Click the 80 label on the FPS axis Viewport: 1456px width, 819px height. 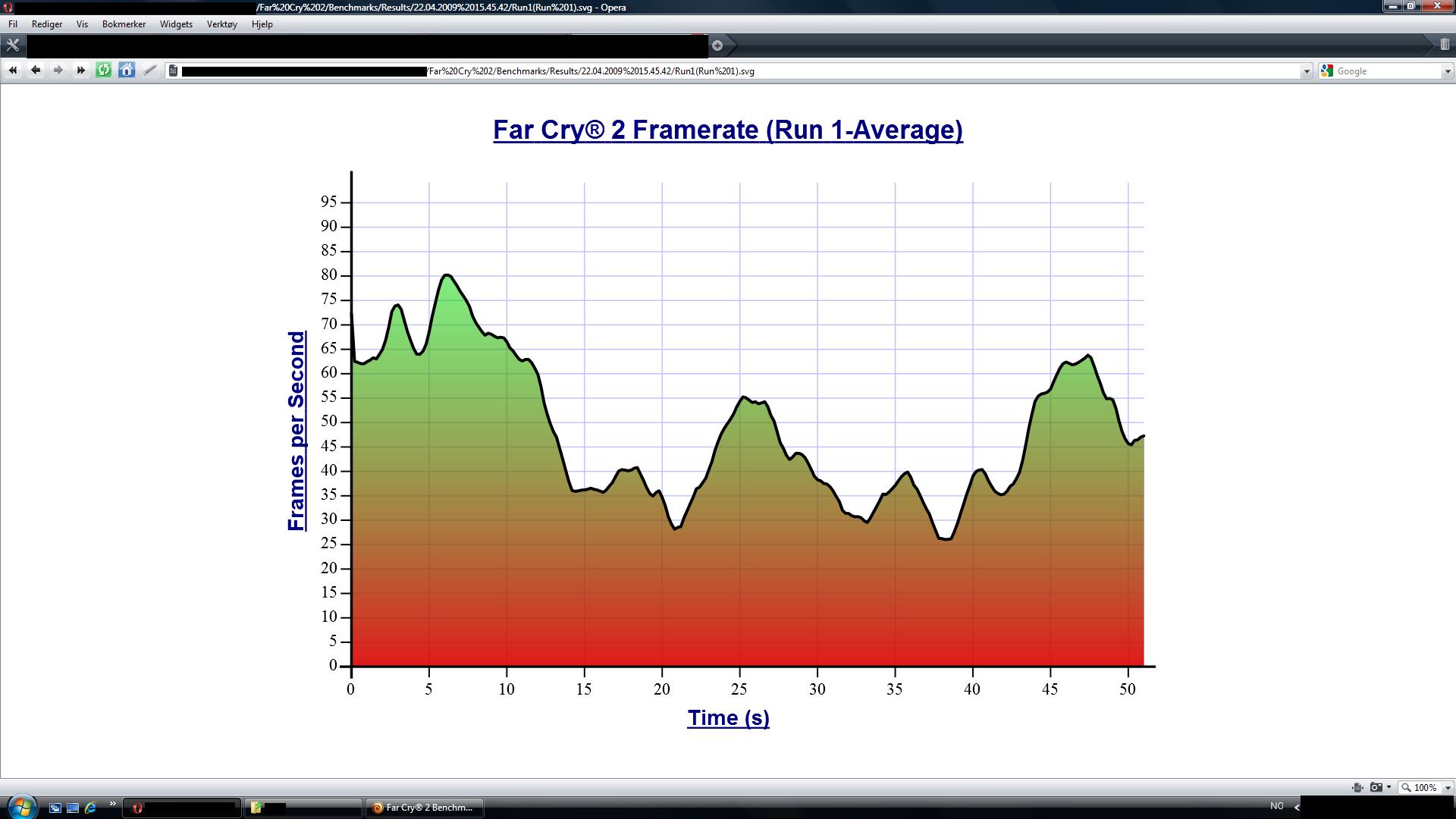(329, 275)
